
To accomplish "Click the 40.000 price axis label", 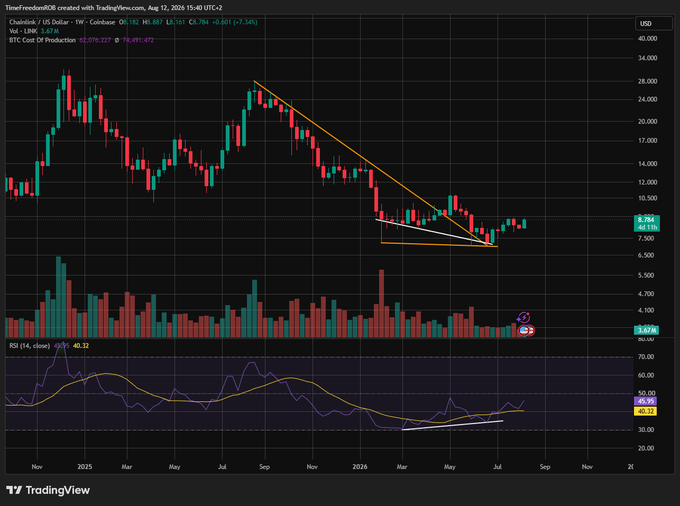I will (647, 39).
